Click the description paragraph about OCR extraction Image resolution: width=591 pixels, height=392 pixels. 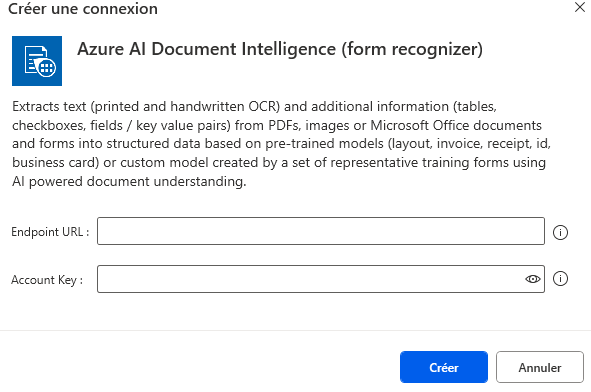[x=282, y=144]
